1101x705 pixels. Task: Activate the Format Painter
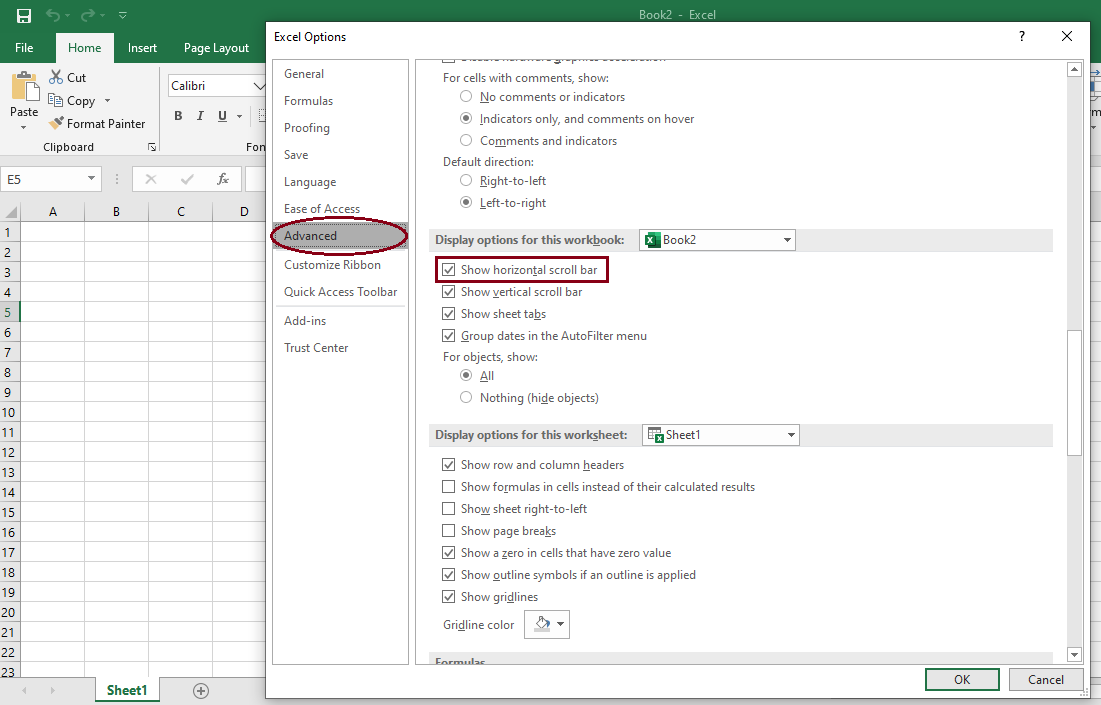pyautogui.click(x=97, y=123)
